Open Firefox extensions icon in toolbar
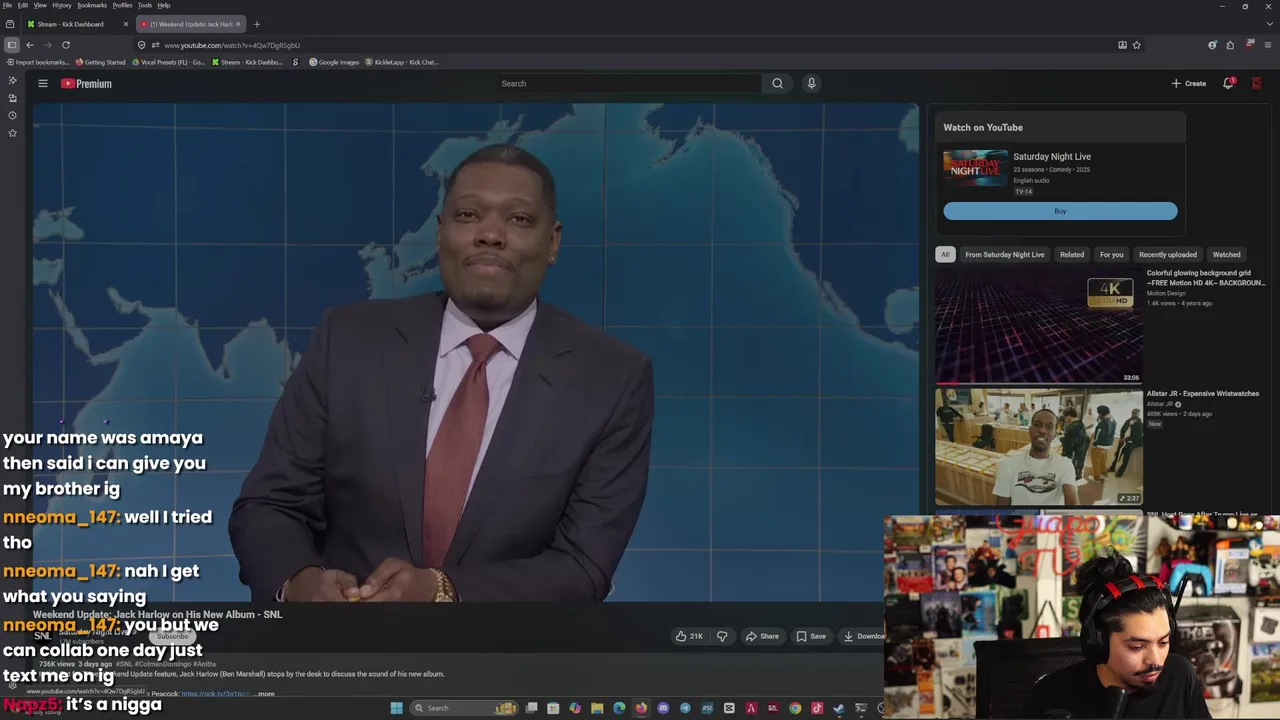This screenshot has width=1280, height=720. [x=1230, y=45]
